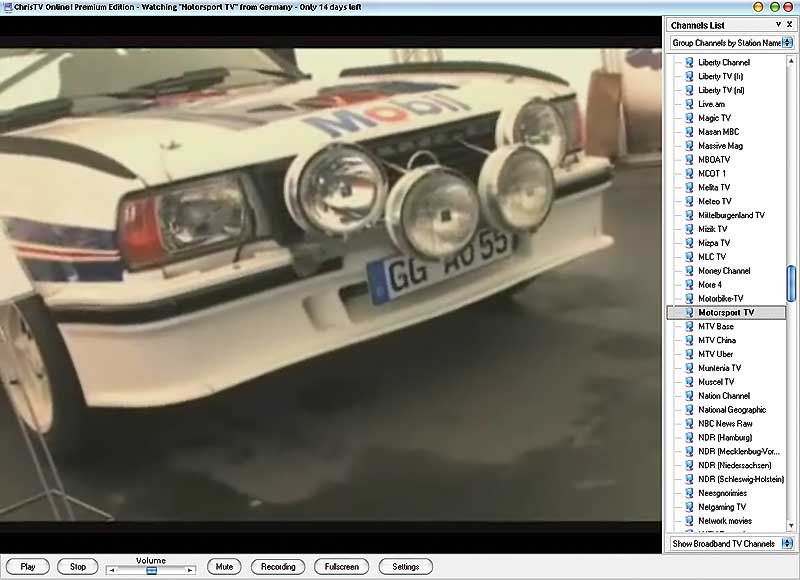800x580 pixels.
Task: Click the channel icon next to More 4
Action: (689, 285)
